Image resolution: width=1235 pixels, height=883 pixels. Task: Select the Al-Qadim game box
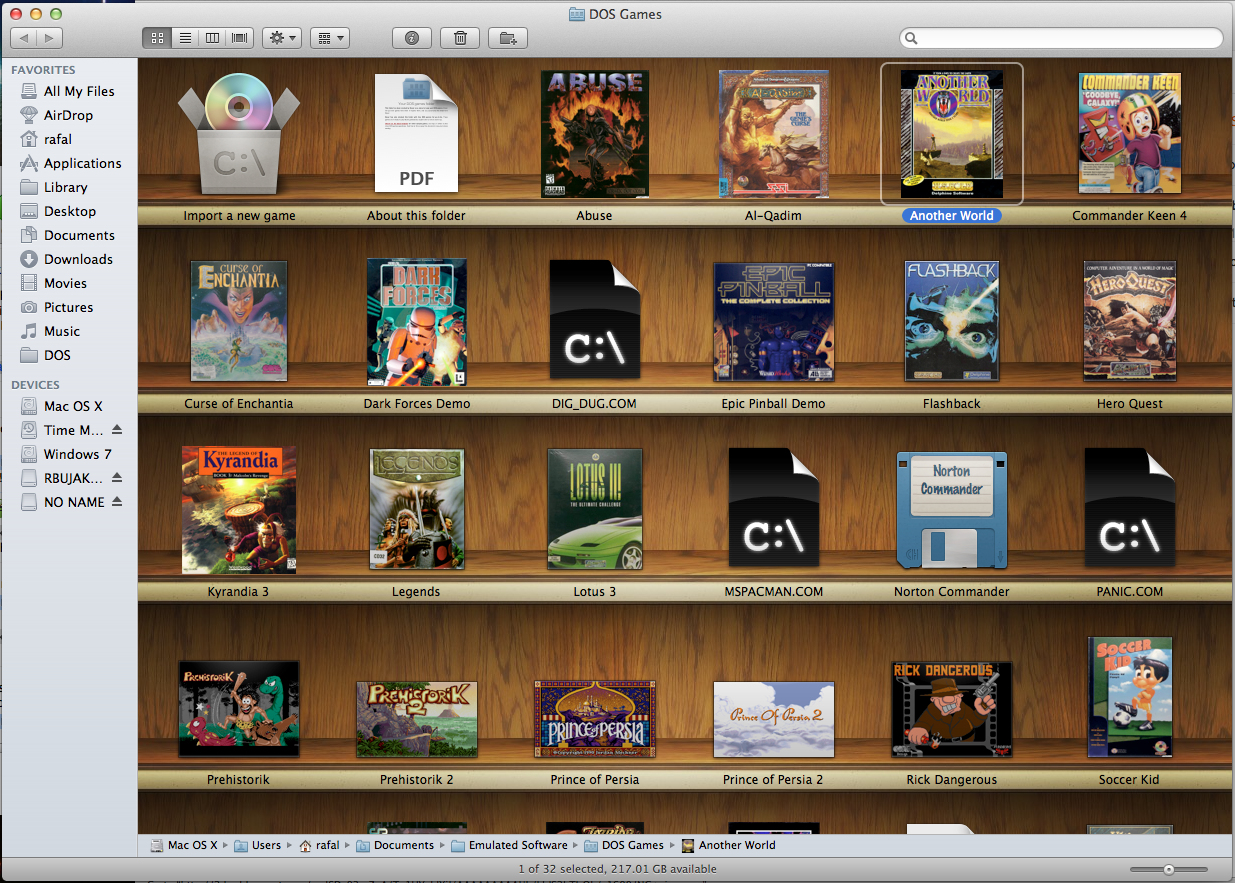tap(773, 134)
